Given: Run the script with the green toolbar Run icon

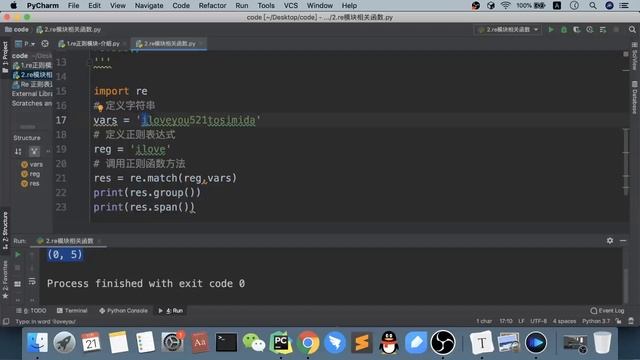Looking at the screenshot, I should [x=551, y=29].
